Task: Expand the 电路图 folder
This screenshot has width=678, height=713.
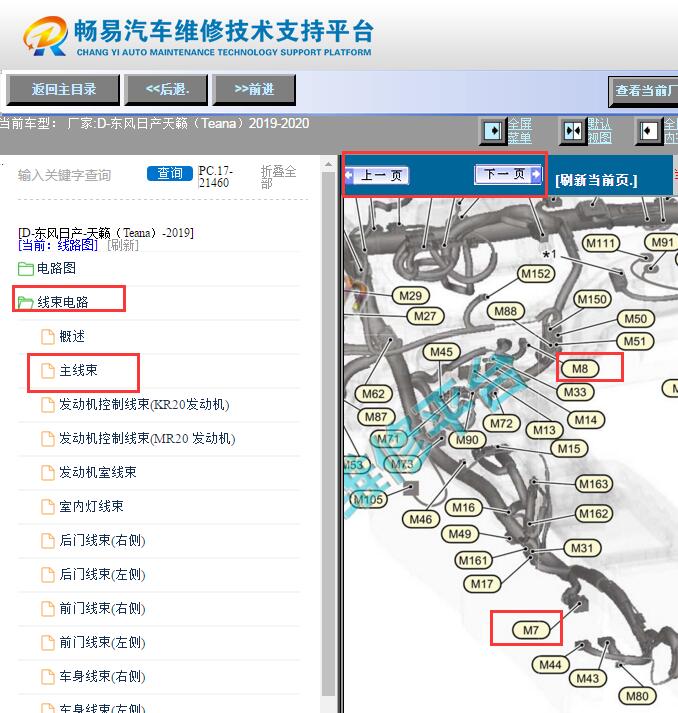Action: (x=56, y=268)
